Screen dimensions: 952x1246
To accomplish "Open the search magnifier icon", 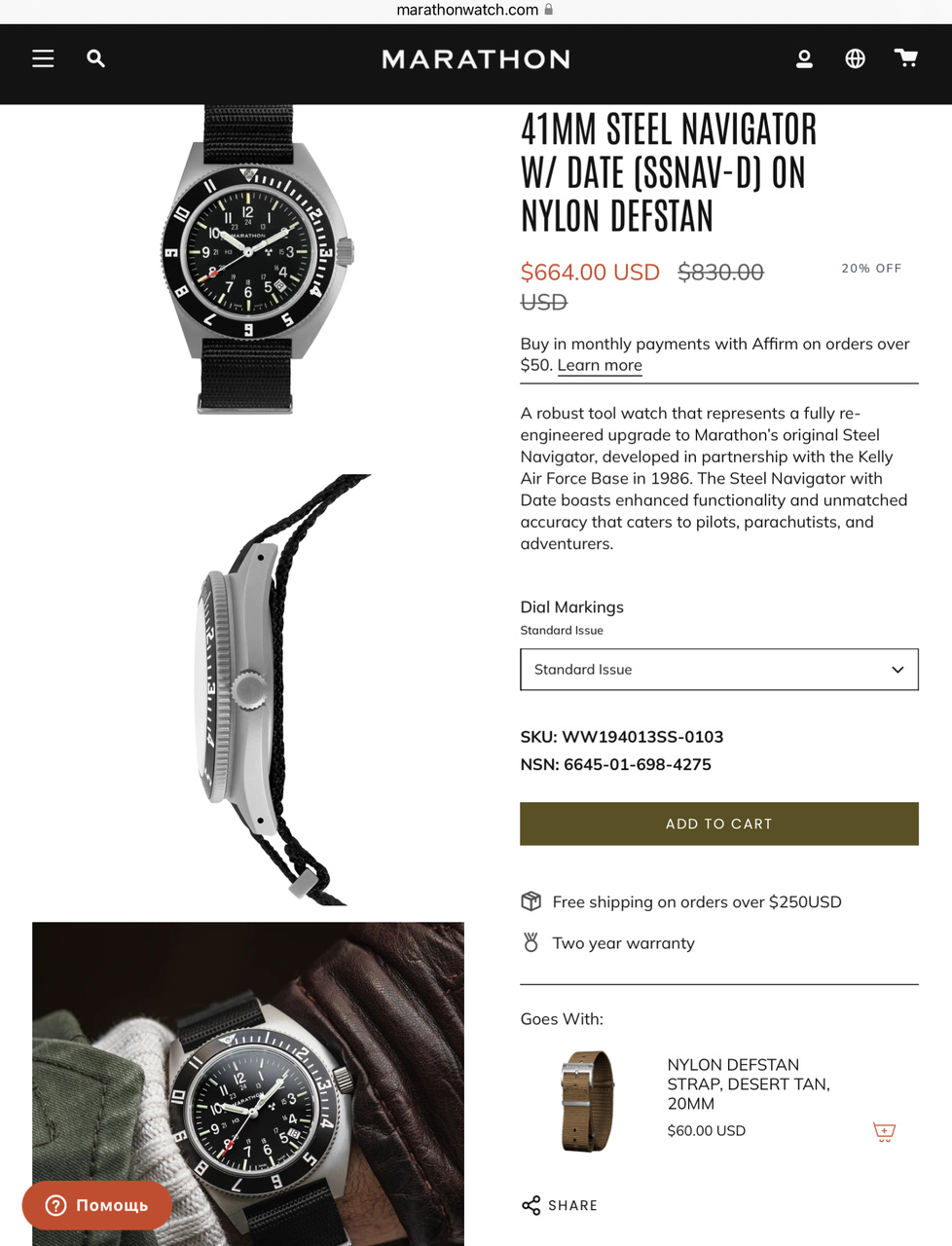I will [x=95, y=58].
